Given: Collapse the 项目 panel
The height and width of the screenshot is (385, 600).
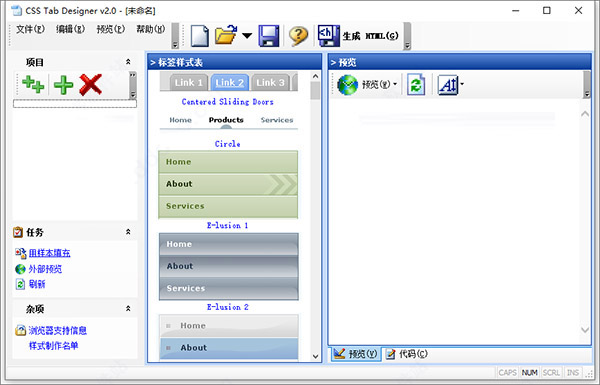Looking at the screenshot, I should (x=128, y=62).
